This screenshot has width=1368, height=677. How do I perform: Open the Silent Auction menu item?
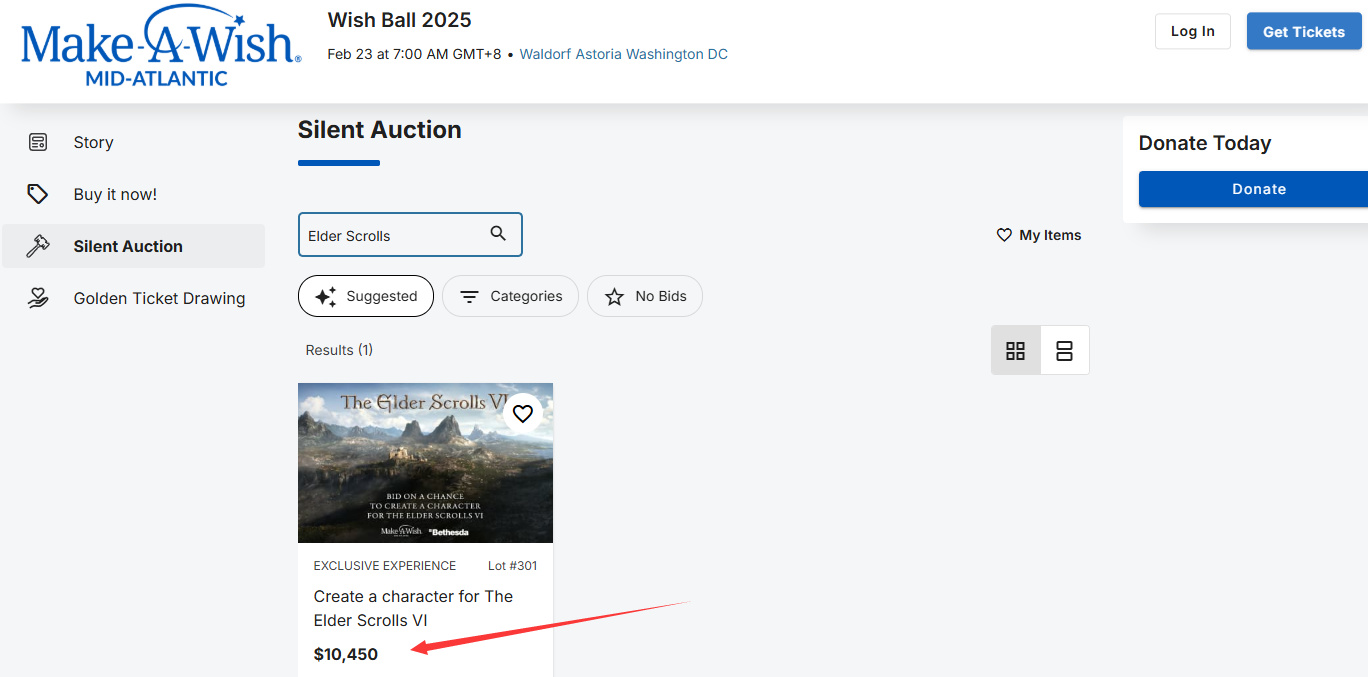click(128, 246)
